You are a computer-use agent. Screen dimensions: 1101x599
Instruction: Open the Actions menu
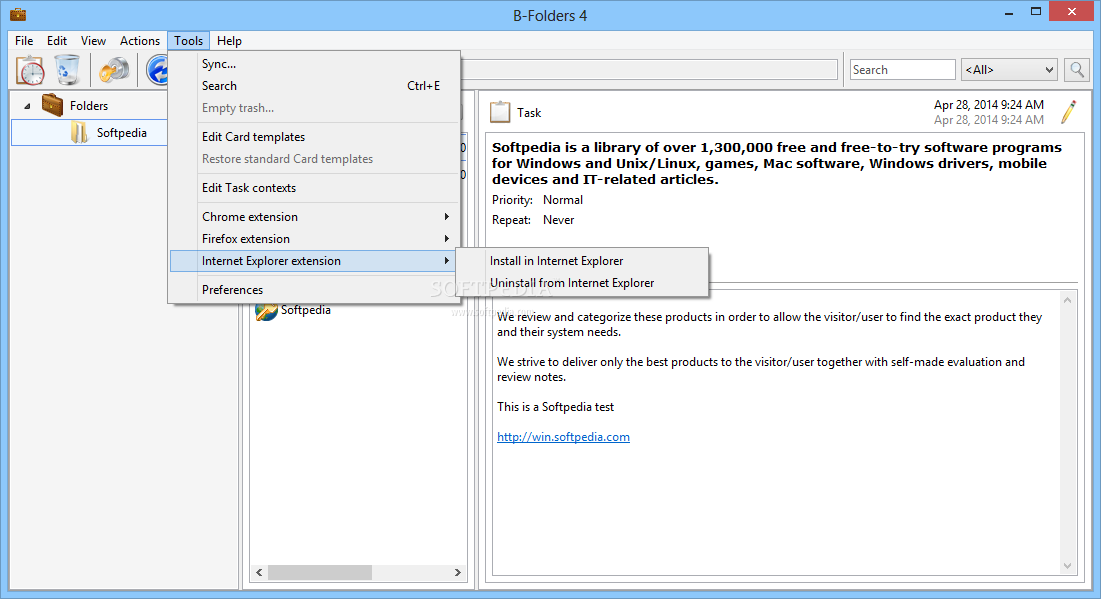pyautogui.click(x=140, y=41)
